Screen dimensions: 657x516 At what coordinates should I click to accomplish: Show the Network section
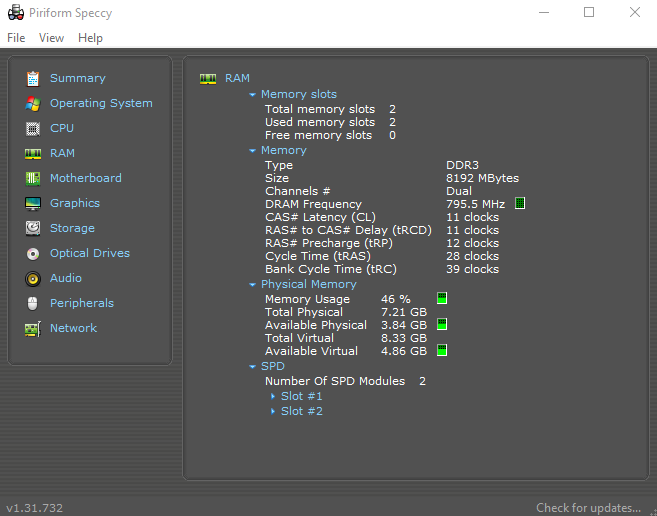point(73,328)
